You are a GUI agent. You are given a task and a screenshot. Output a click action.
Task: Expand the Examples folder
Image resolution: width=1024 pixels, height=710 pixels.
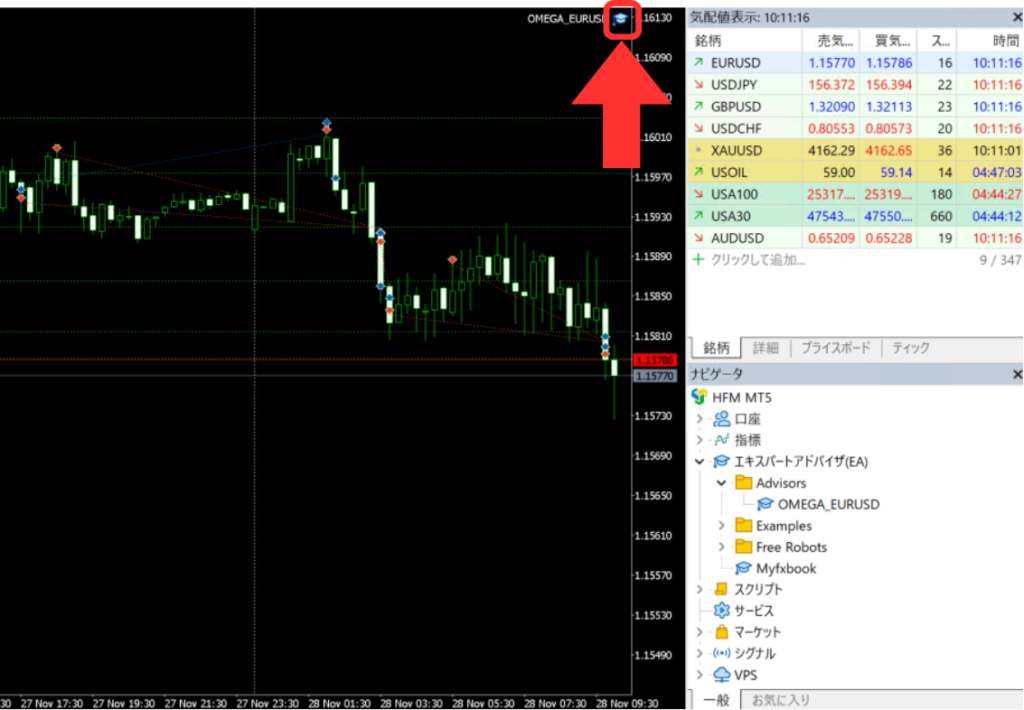[x=721, y=526]
